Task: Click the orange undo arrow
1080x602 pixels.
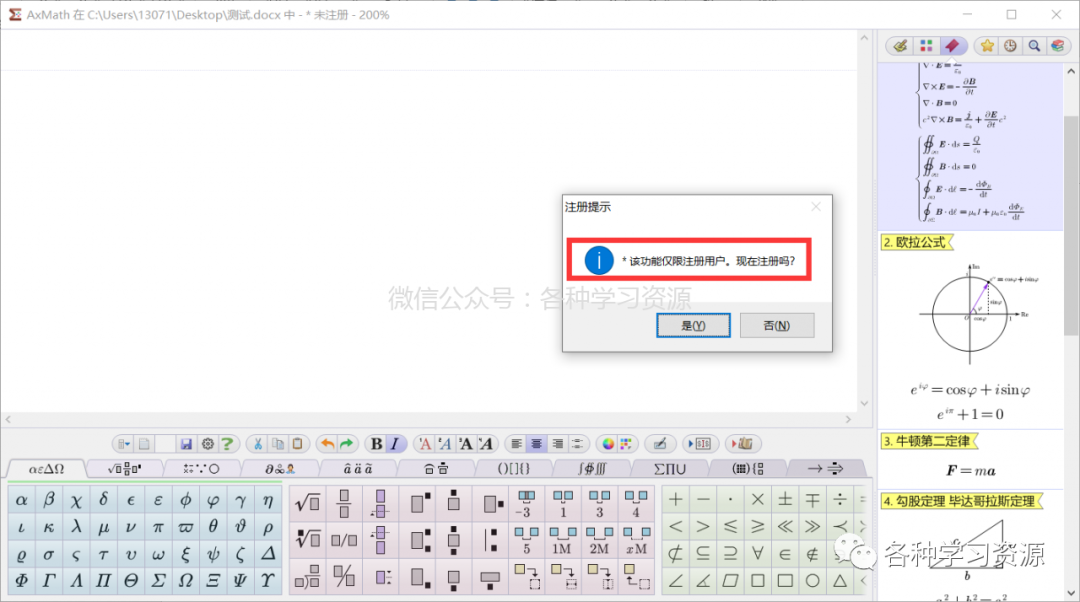Action: 327,444
